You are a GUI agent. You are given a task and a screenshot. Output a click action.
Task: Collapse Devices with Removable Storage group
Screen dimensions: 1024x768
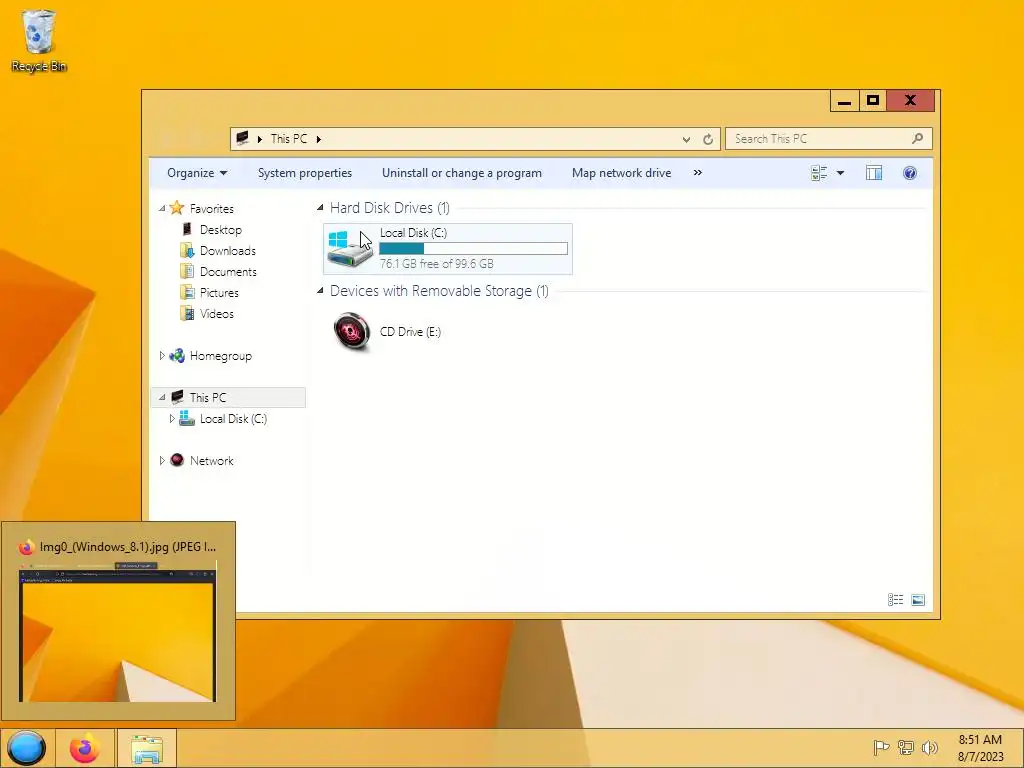[320, 291]
